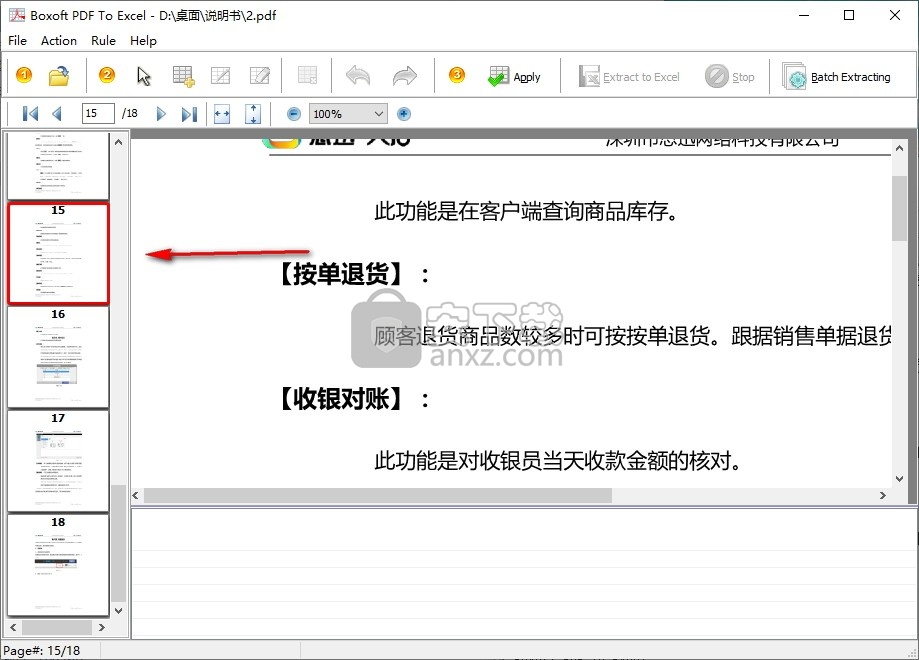Image resolution: width=919 pixels, height=660 pixels.
Task: Jump to the last page
Action: click(188, 114)
